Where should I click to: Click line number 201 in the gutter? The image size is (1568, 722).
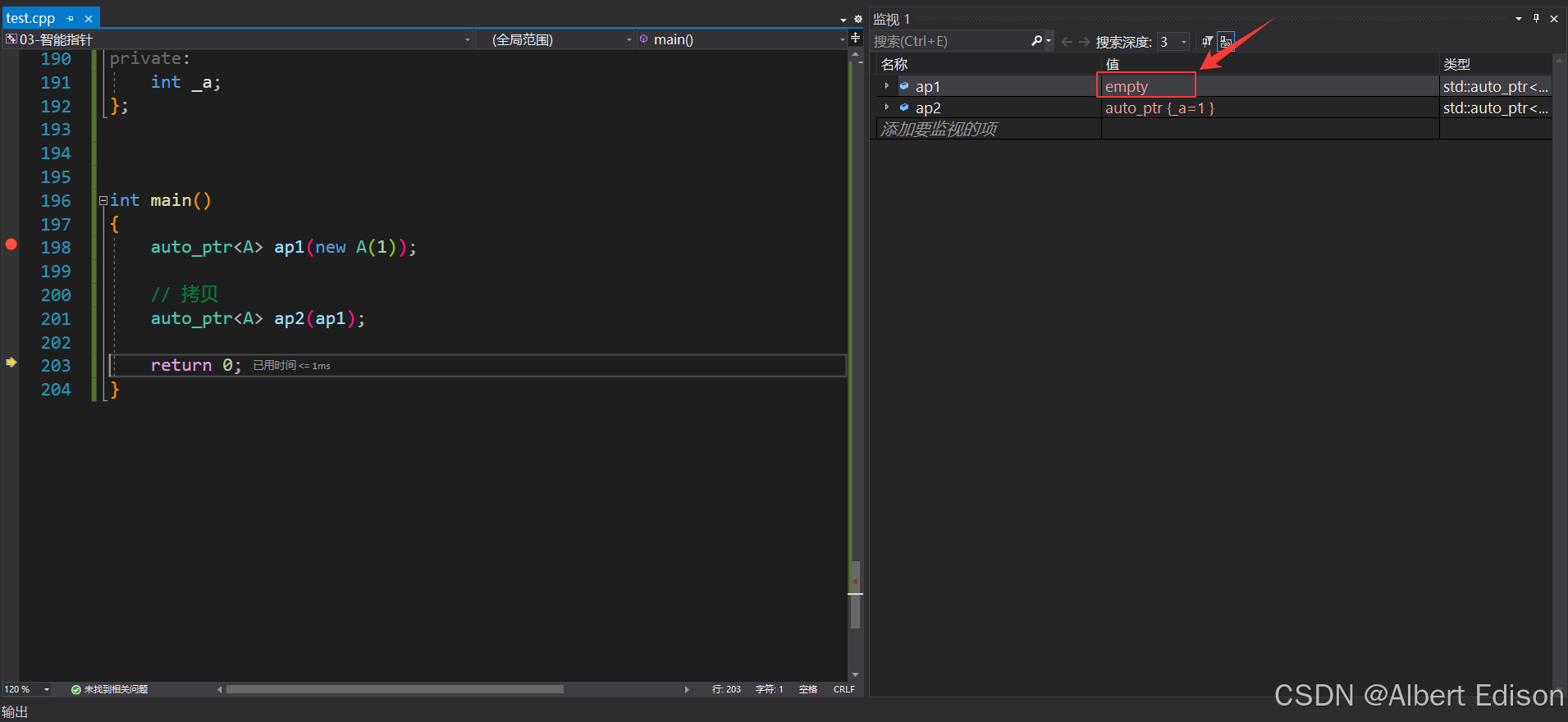click(56, 318)
